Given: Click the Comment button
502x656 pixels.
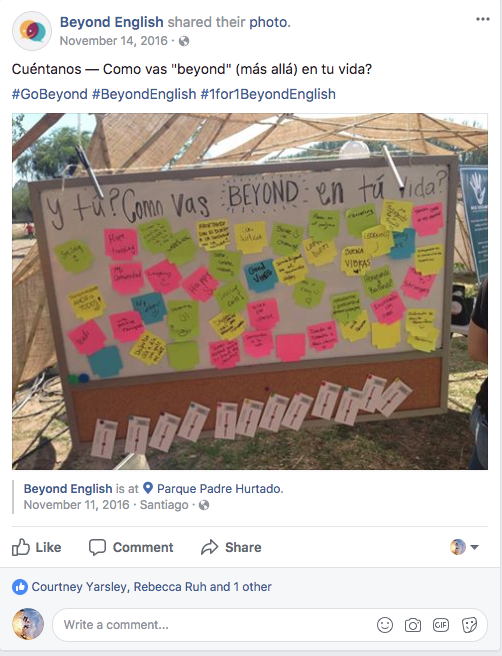Looking at the screenshot, I should [131, 547].
